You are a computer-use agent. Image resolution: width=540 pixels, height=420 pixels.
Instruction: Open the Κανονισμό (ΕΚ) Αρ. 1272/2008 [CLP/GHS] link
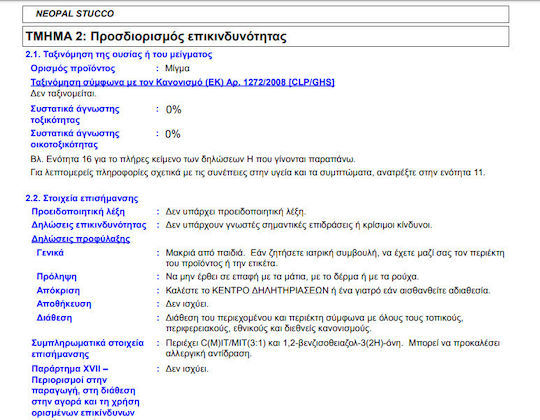(183, 82)
